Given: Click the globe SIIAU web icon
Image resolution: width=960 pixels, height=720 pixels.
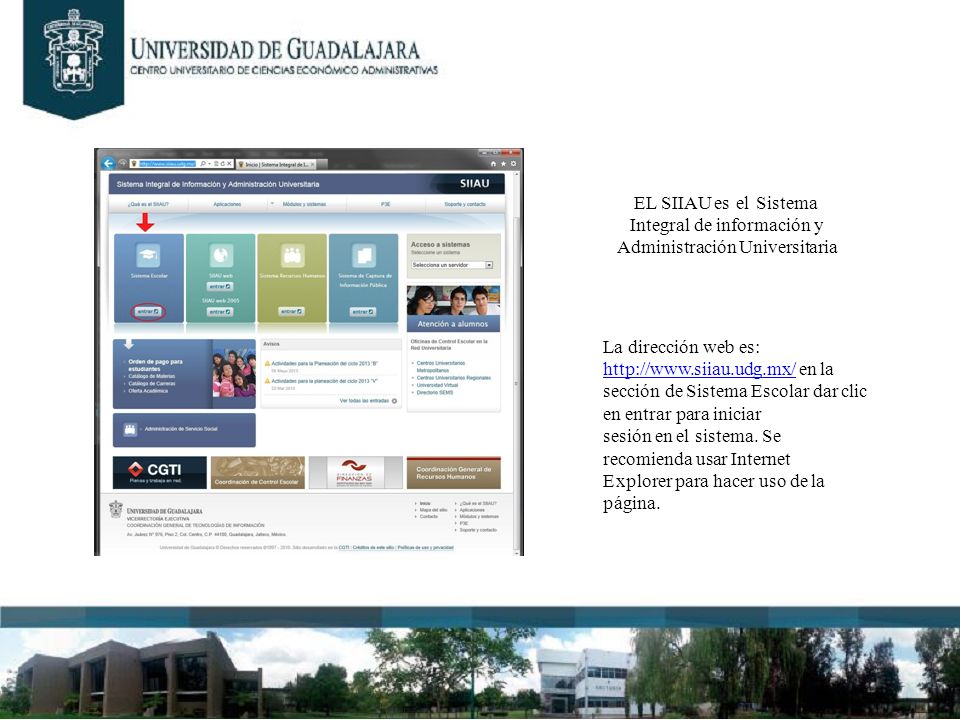Looking at the screenshot, I should (x=220, y=255).
